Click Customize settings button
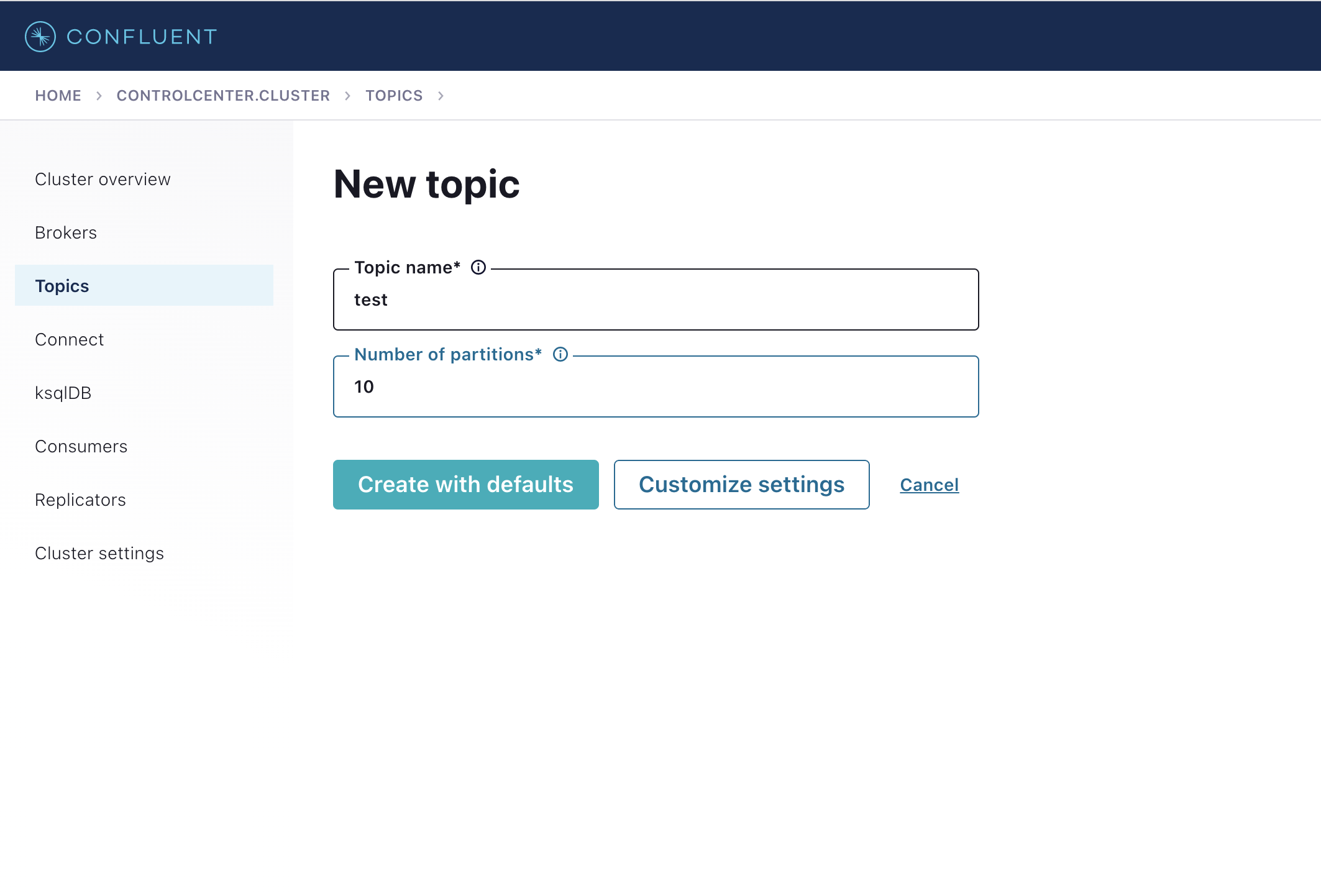This screenshot has width=1321, height=896. pos(741,485)
